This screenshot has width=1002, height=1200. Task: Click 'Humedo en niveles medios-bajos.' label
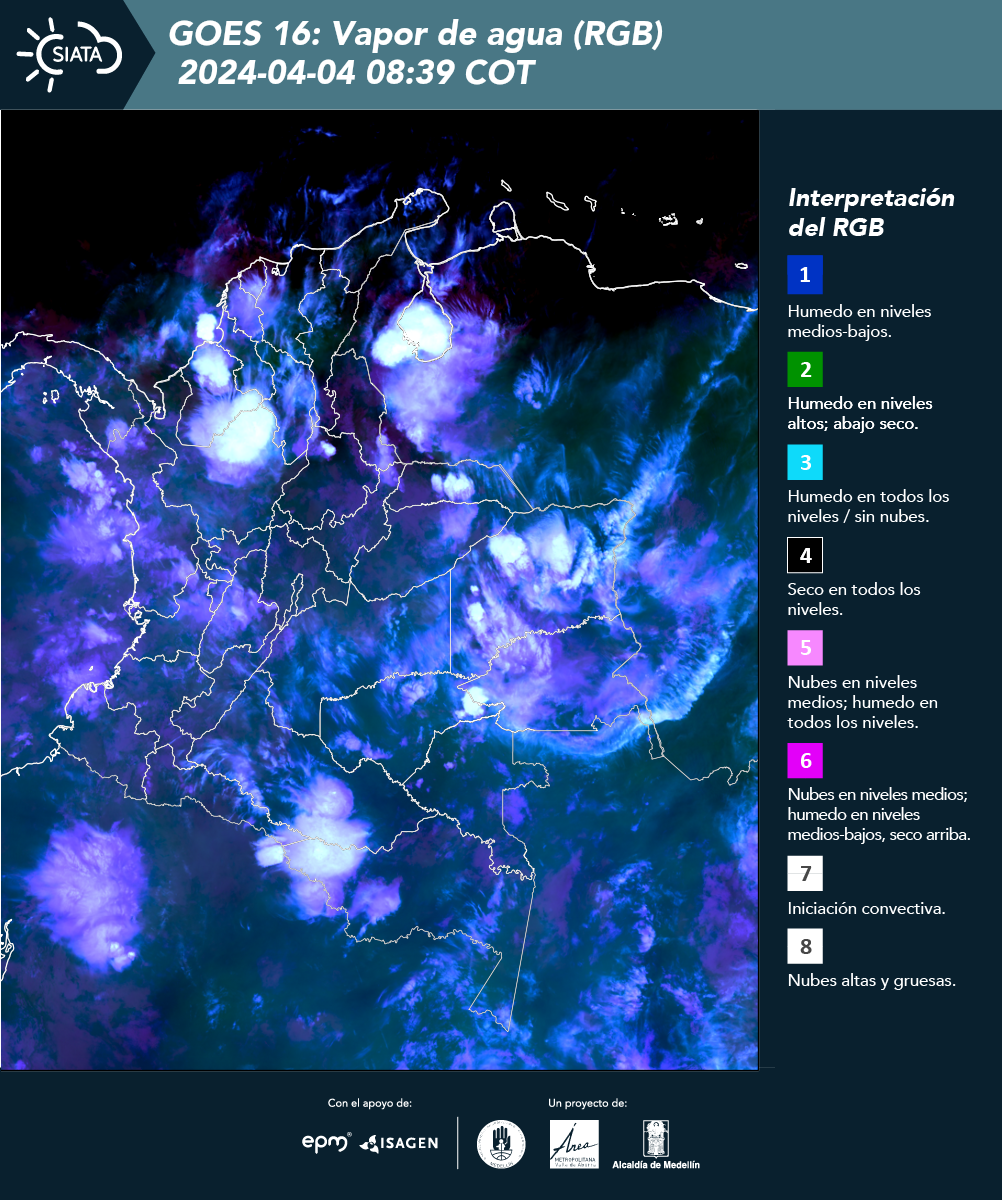[859, 321]
